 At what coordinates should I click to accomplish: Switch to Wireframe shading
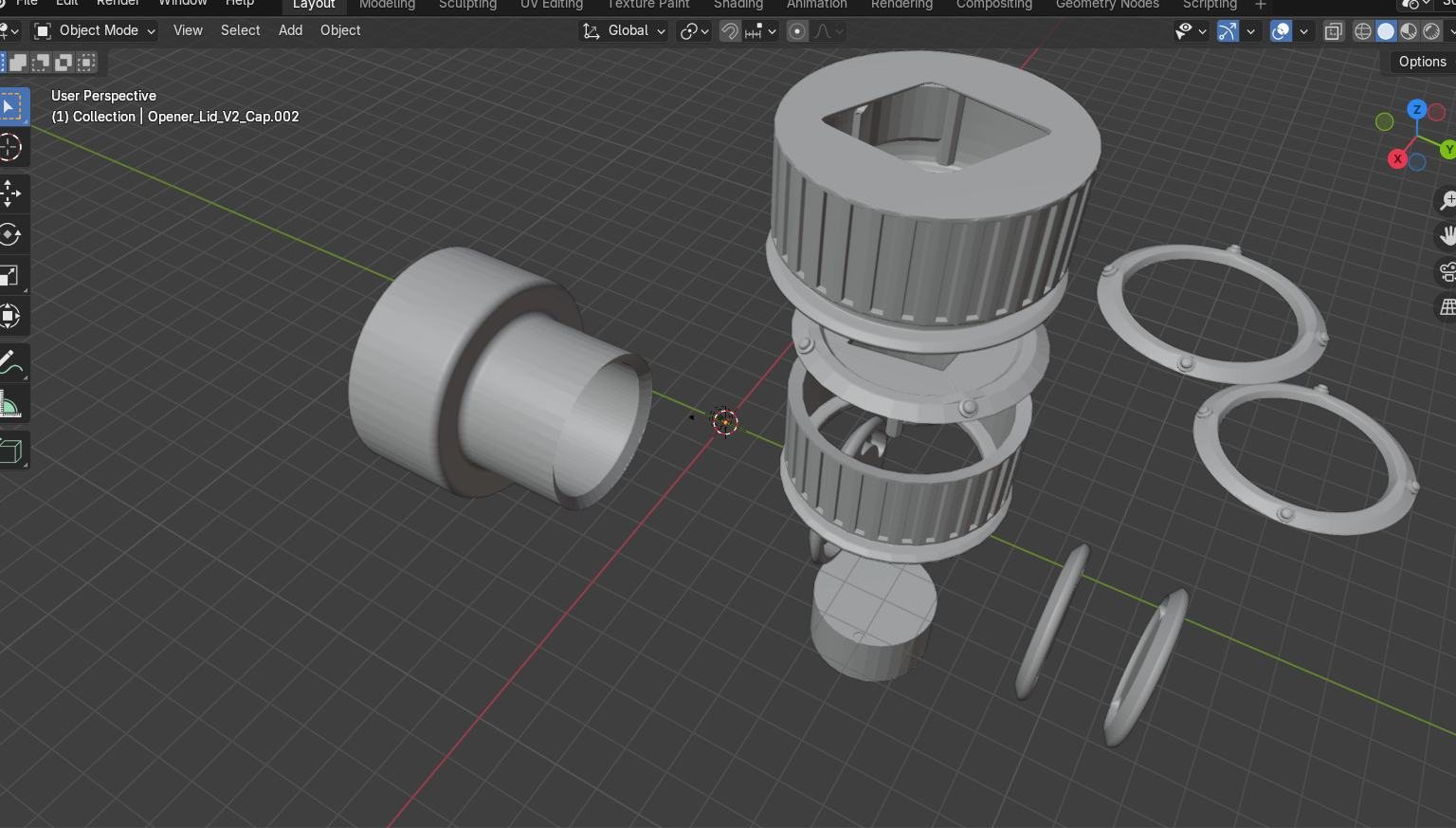pyautogui.click(x=1363, y=31)
